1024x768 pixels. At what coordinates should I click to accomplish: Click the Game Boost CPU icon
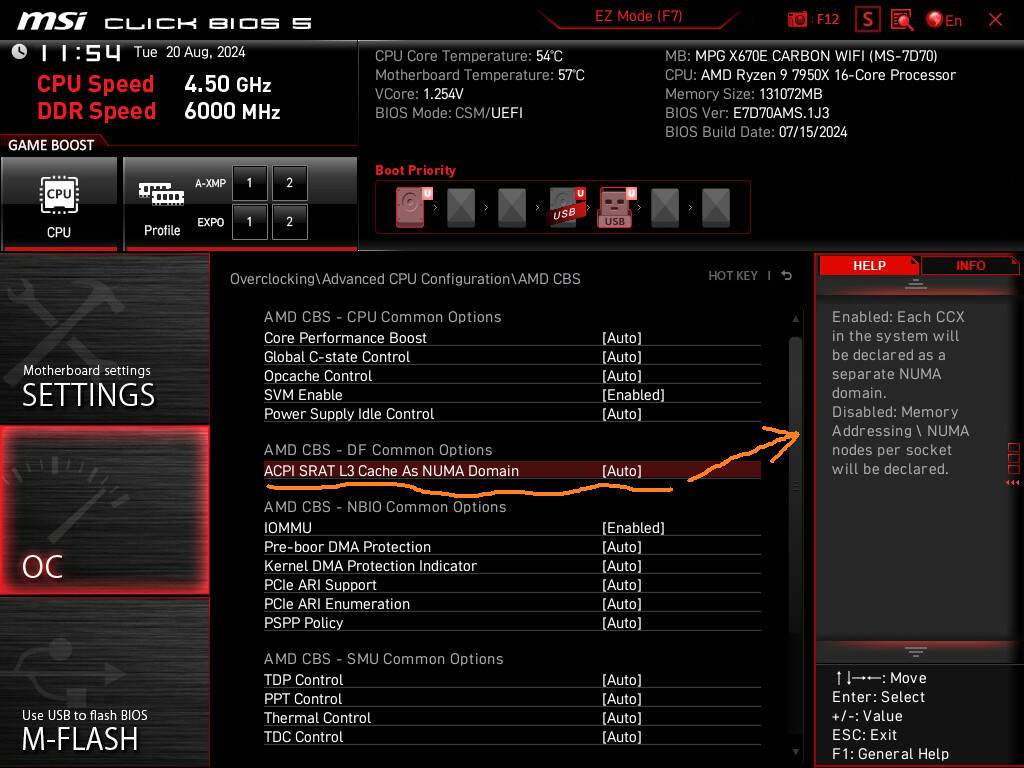pyautogui.click(x=59, y=203)
